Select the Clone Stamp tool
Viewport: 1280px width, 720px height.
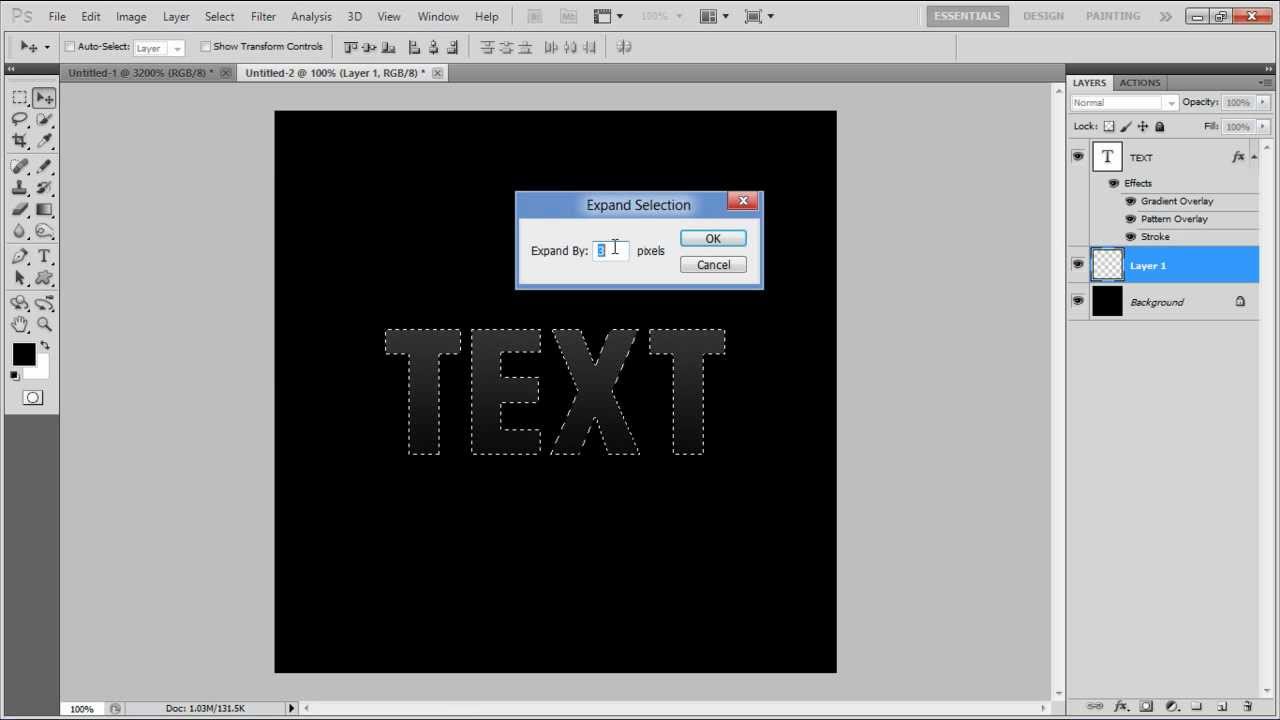point(20,188)
